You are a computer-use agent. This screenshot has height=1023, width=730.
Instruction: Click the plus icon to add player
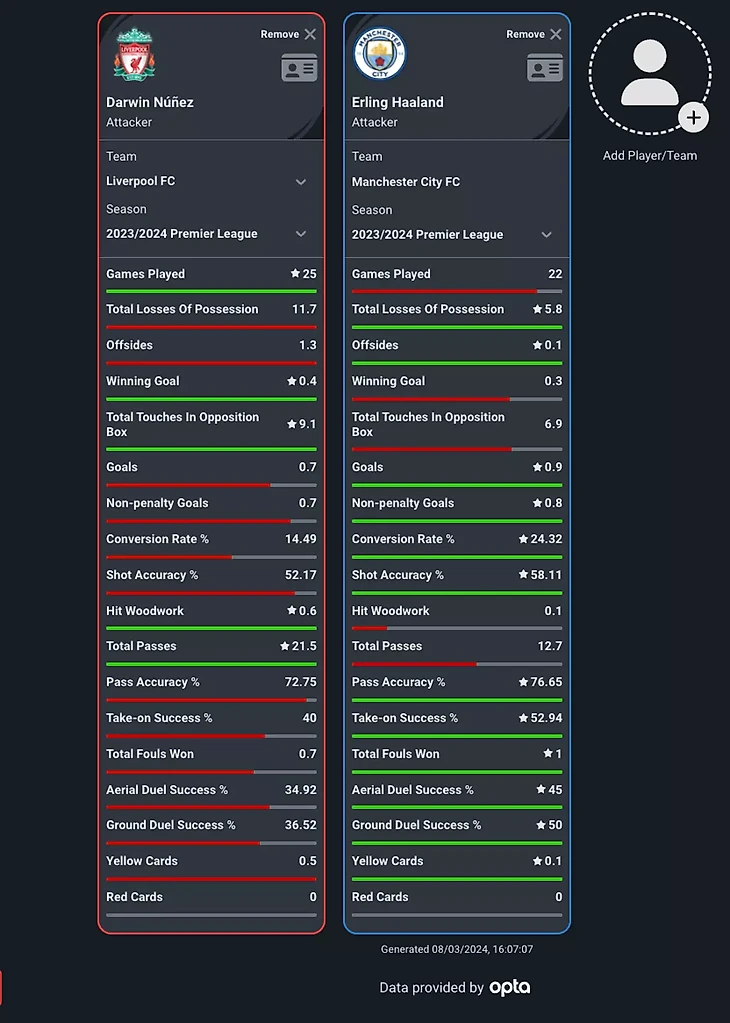pos(693,117)
